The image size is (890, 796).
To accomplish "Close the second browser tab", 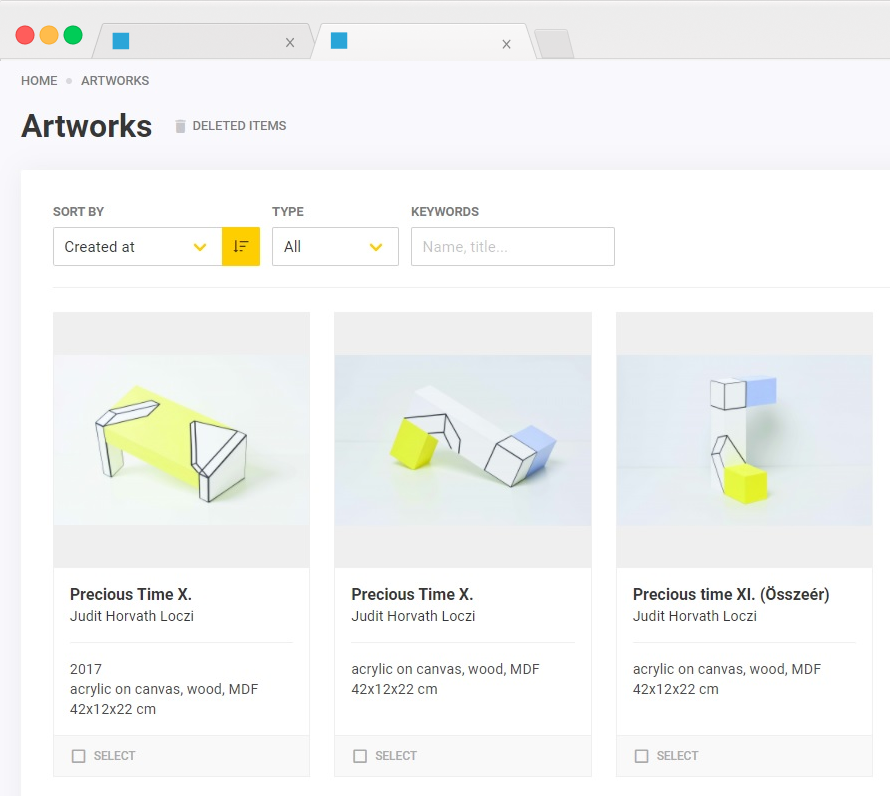I will (506, 44).
